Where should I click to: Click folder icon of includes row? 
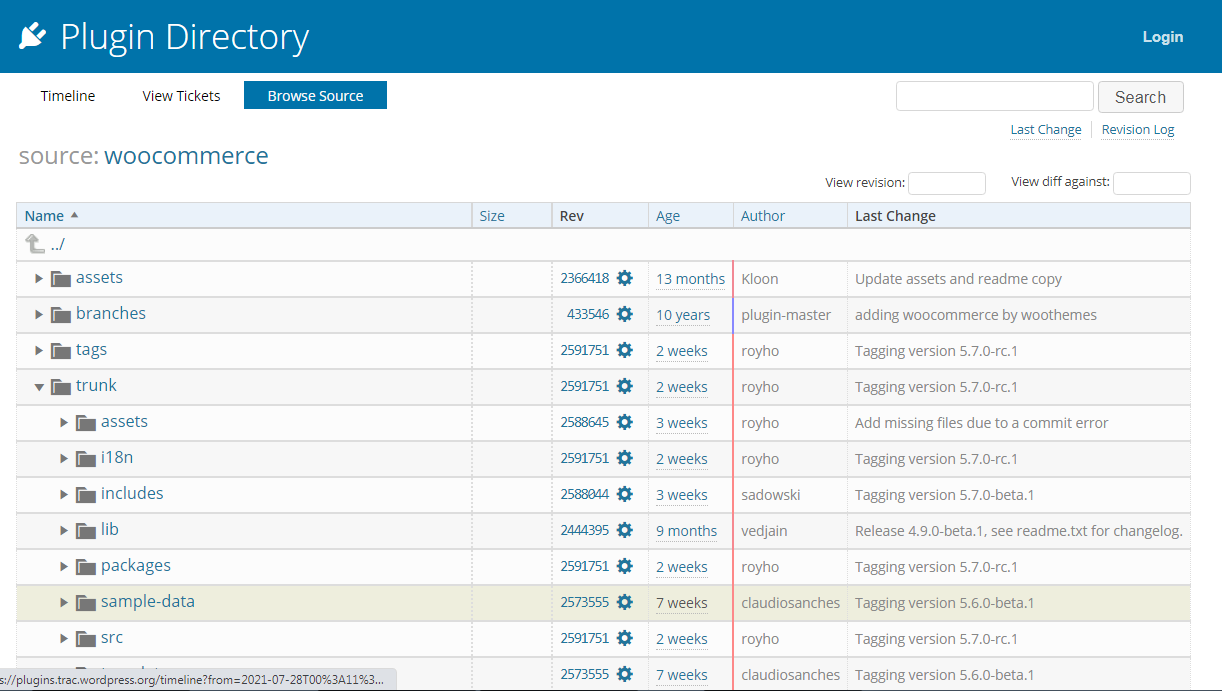pyautogui.click(x=86, y=494)
